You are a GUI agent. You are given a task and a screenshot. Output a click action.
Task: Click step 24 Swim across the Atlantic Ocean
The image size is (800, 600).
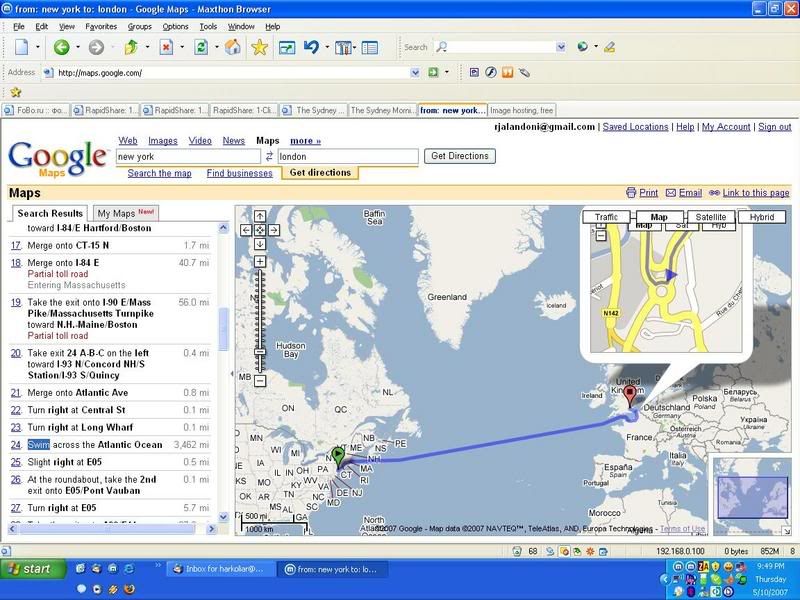coord(110,445)
